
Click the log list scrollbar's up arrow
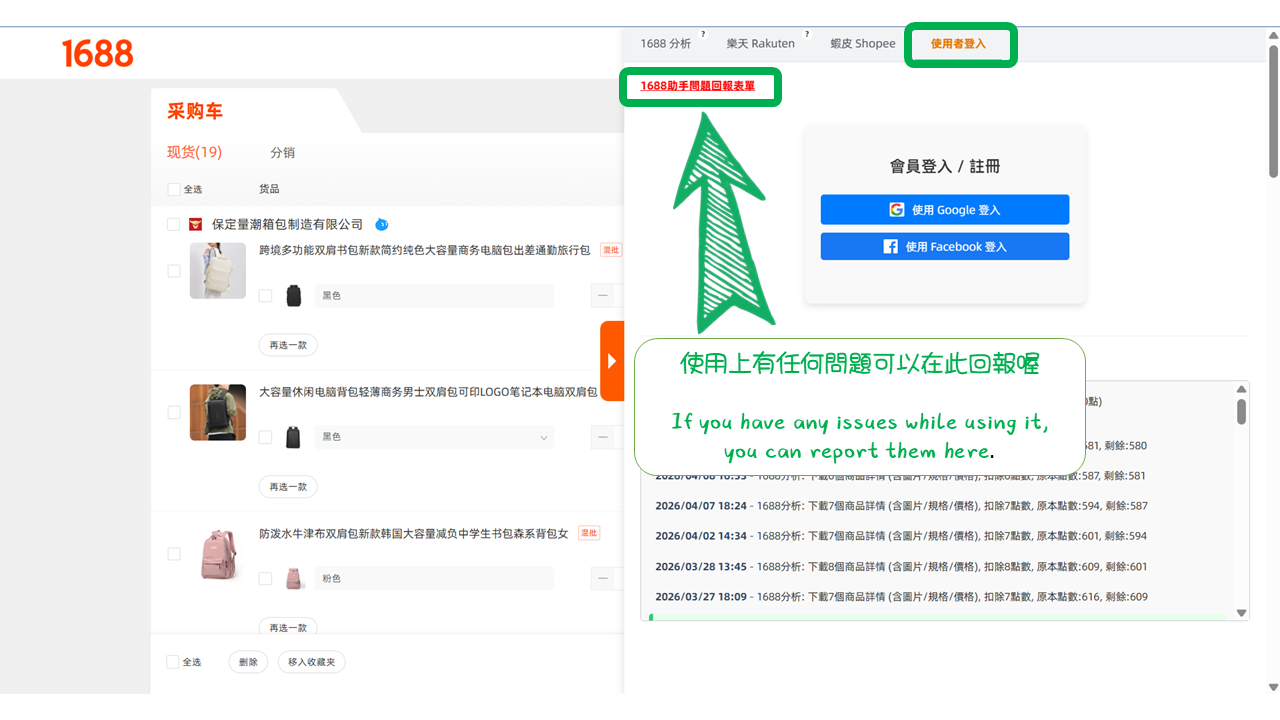click(x=1241, y=389)
